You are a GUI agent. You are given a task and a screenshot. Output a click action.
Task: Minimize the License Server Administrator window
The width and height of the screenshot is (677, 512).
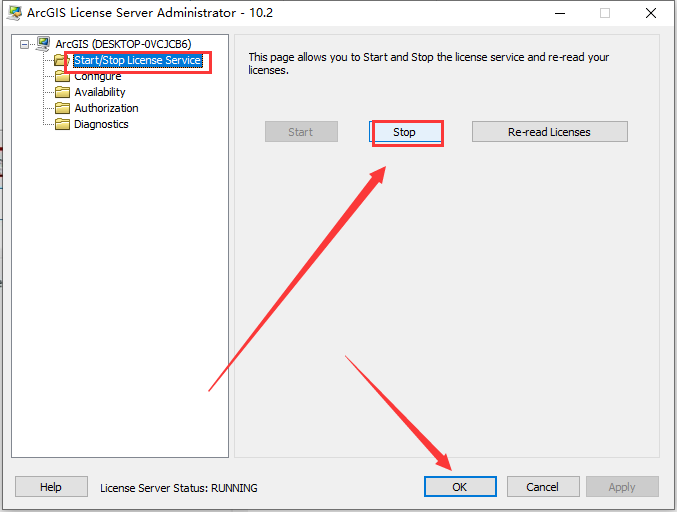coord(560,13)
